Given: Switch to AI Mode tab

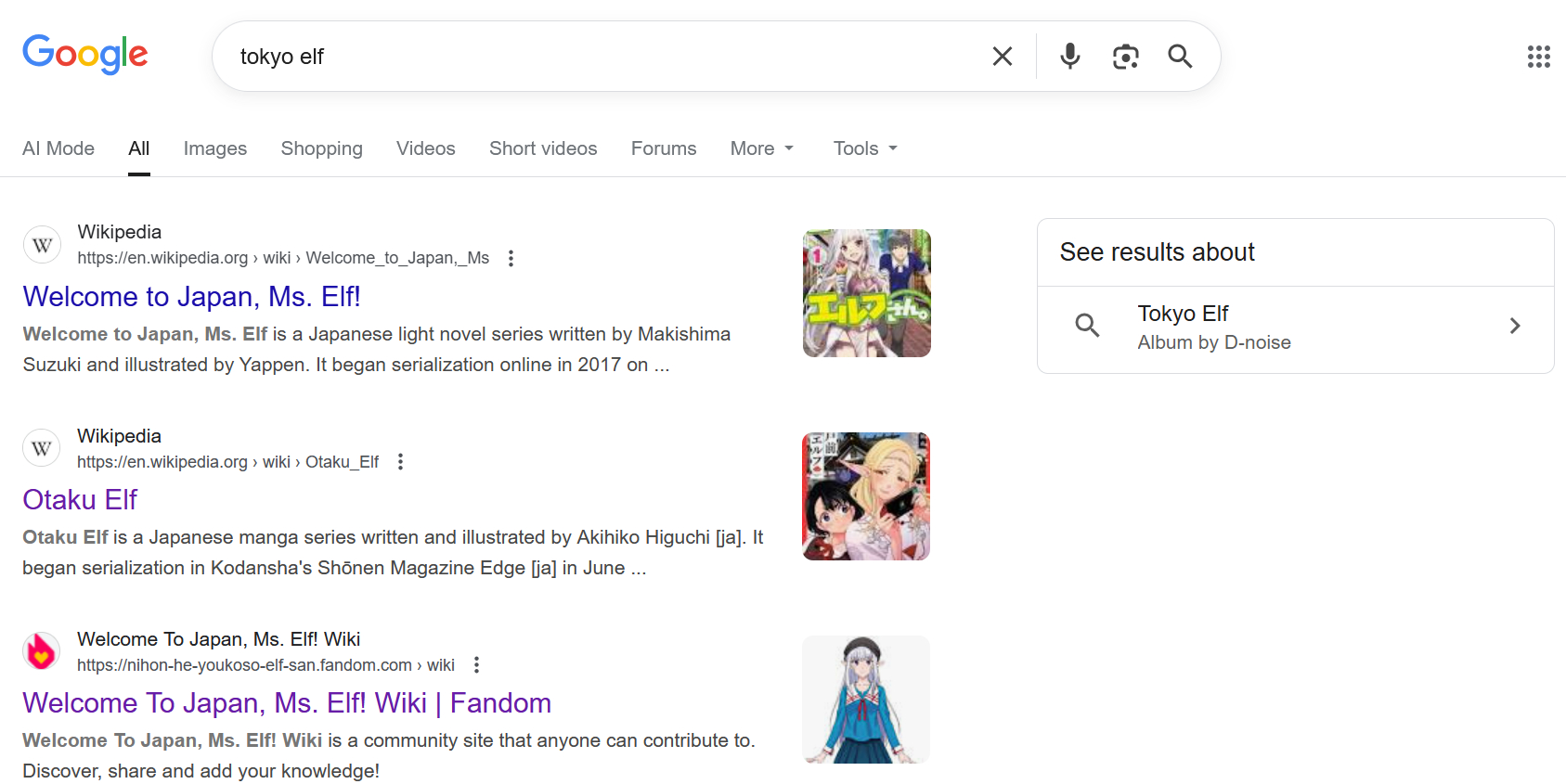Looking at the screenshot, I should [58, 148].
